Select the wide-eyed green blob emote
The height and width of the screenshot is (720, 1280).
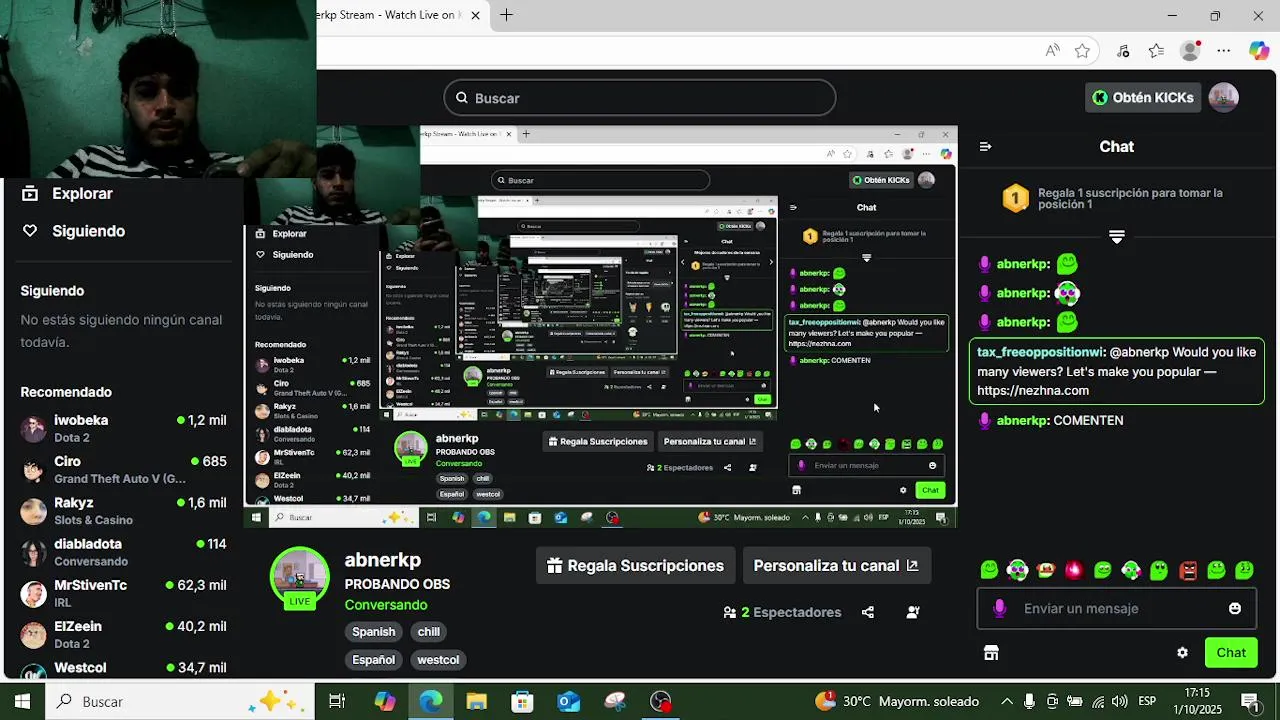pyautogui.click(x=1159, y=570)
